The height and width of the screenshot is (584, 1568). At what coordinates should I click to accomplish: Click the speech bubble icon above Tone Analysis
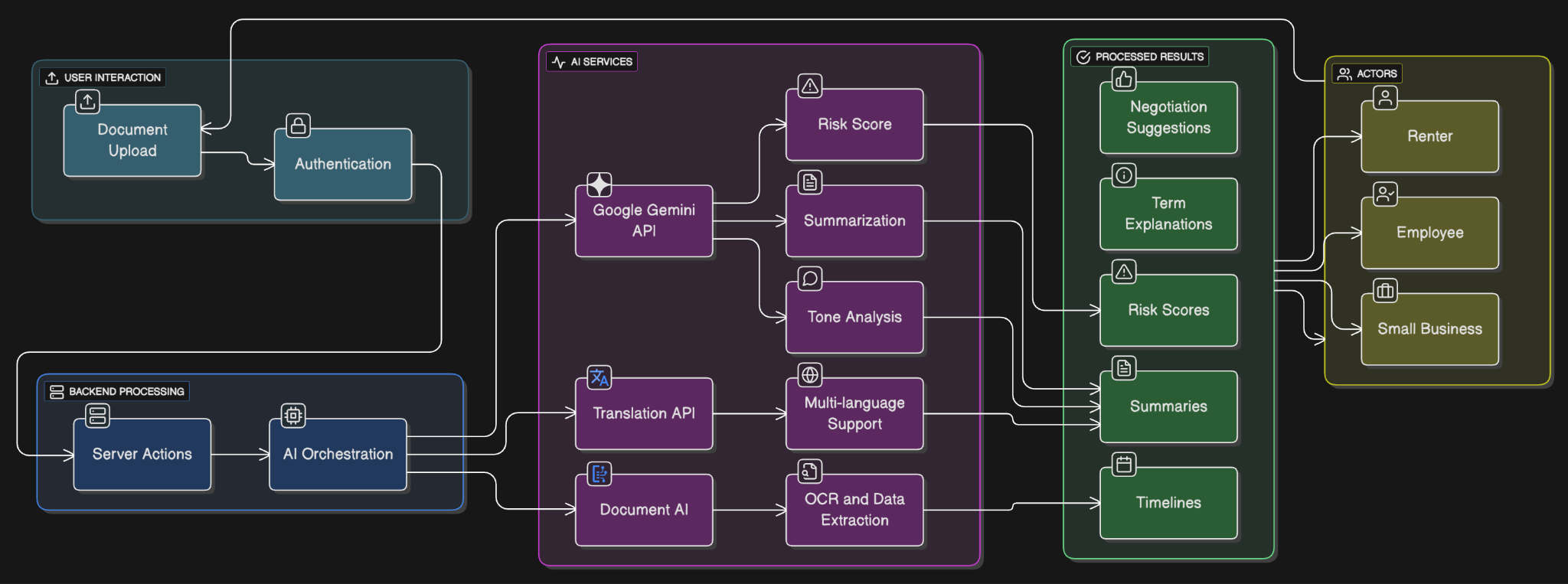point(810,279)
